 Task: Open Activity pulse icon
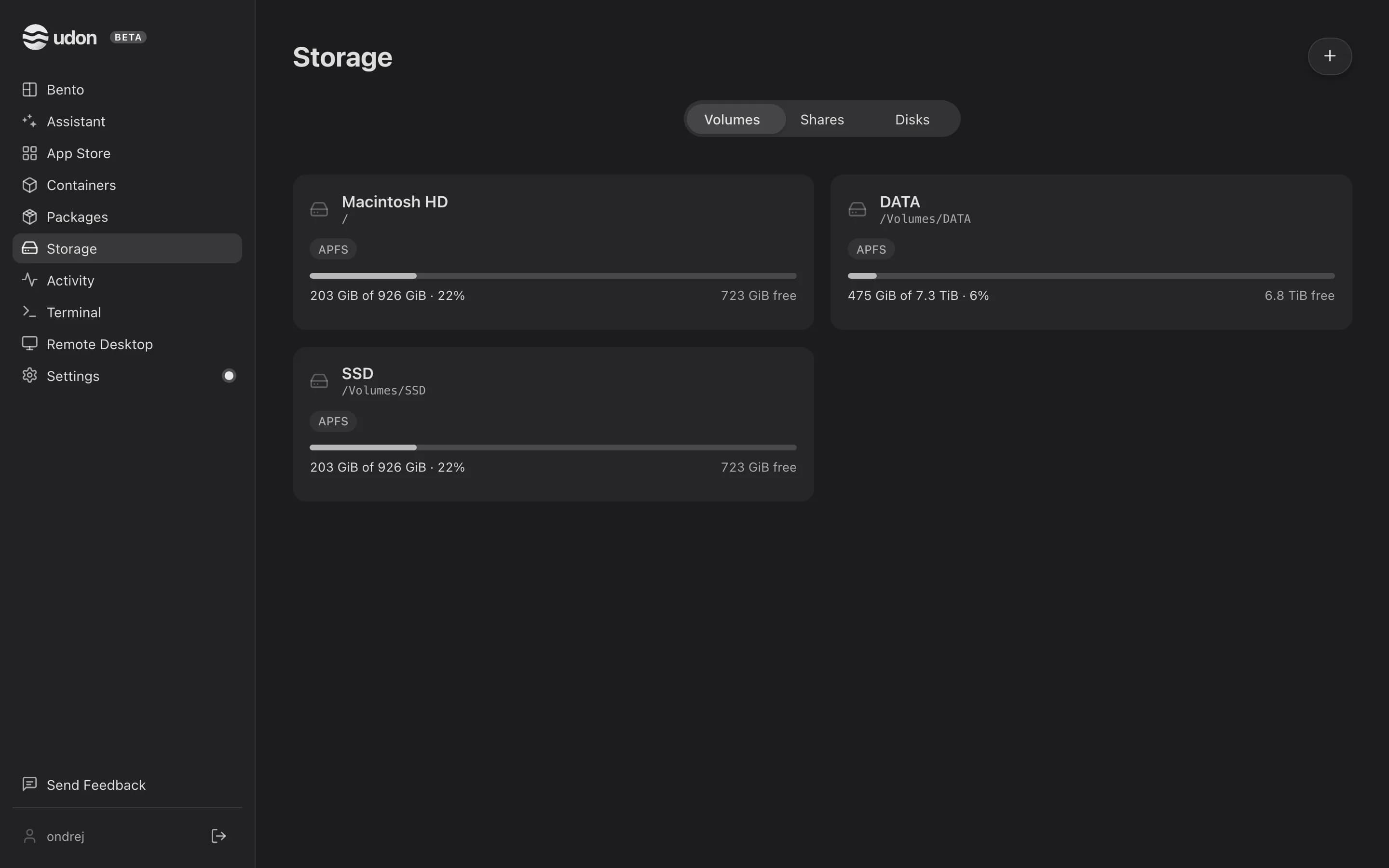29,280
